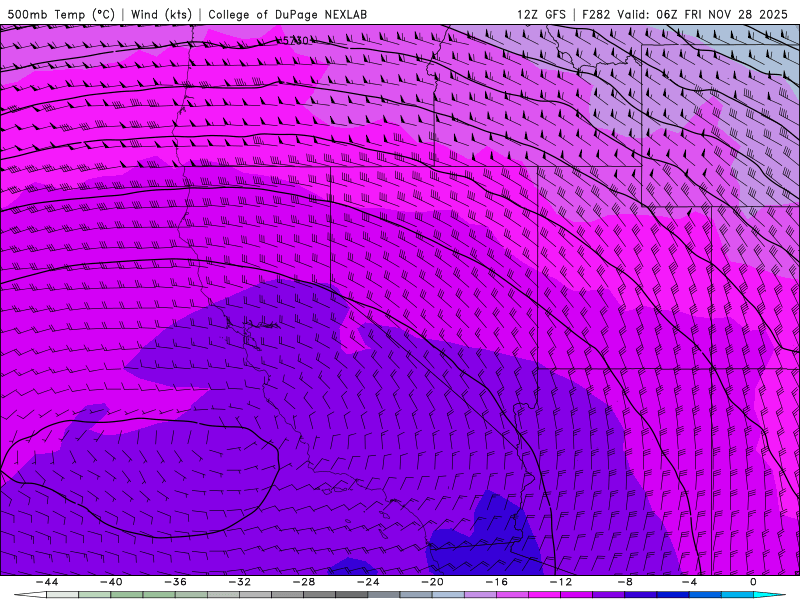The width and height of the screenshot is (800, 600).
Task: Pick the pale whitish swatch just right of -44
Action: pos(63,595)
